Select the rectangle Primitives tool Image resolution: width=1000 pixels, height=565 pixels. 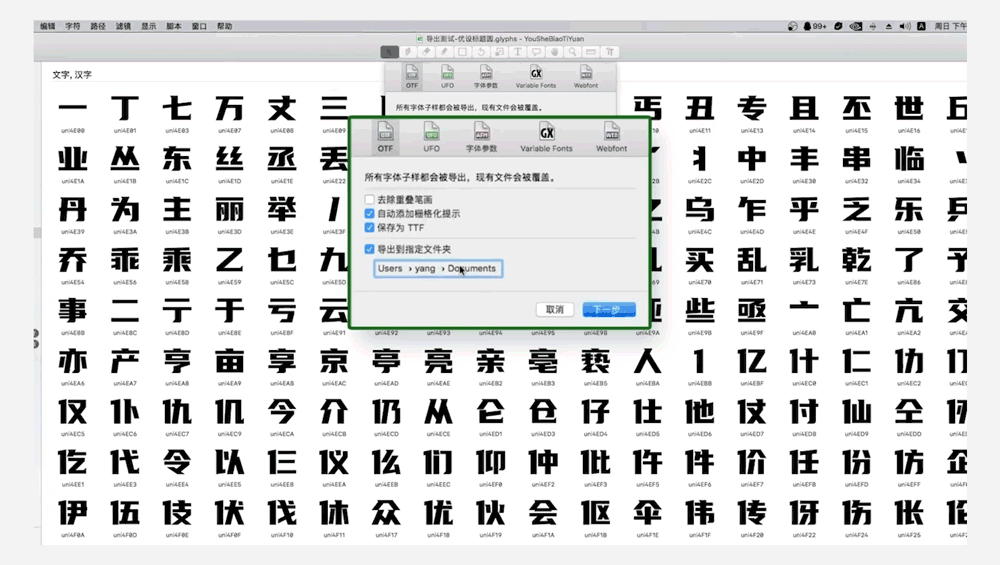point(463,52)
